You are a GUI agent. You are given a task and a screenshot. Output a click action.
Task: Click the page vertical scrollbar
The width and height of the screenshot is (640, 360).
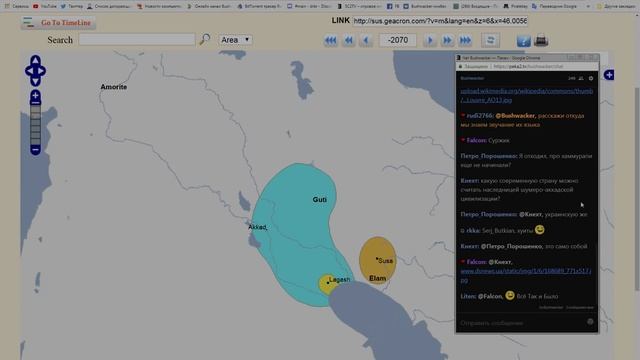(637, 188)
